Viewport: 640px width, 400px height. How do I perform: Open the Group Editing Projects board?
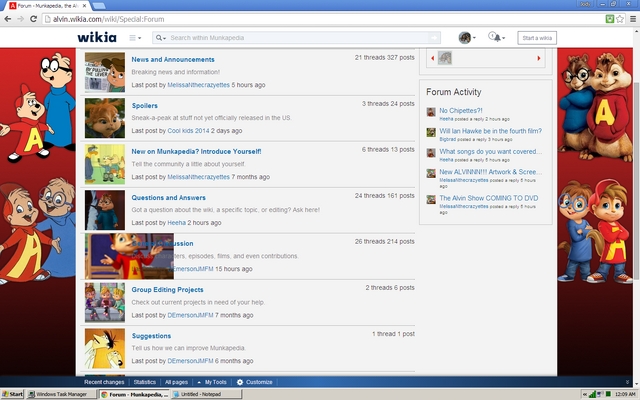[x=167, y=290]
